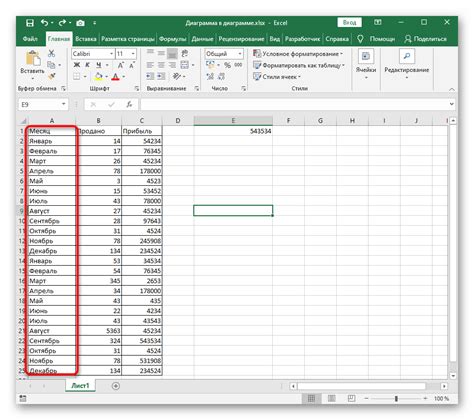This screenshot has height=420, width=474.
Task: Switch to the Вставка tab
Action: pos(86,39)
